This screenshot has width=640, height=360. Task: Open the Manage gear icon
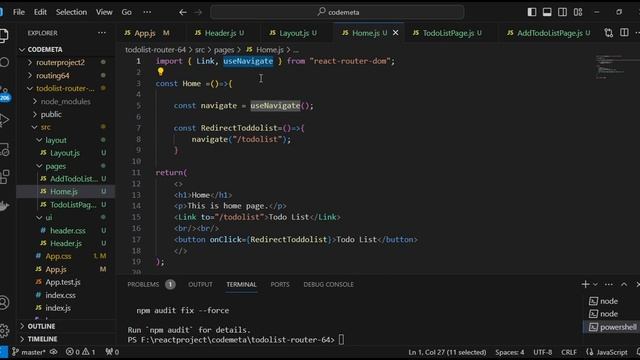(x=4, y=330)
